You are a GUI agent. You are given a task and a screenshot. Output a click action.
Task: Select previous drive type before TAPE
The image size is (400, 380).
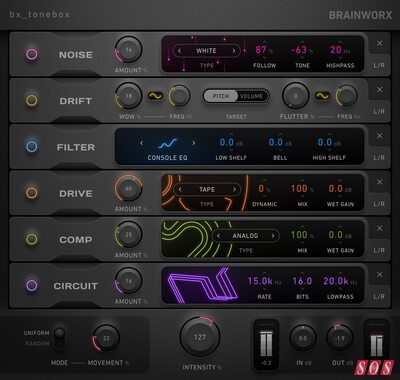[x=180, y=190]
